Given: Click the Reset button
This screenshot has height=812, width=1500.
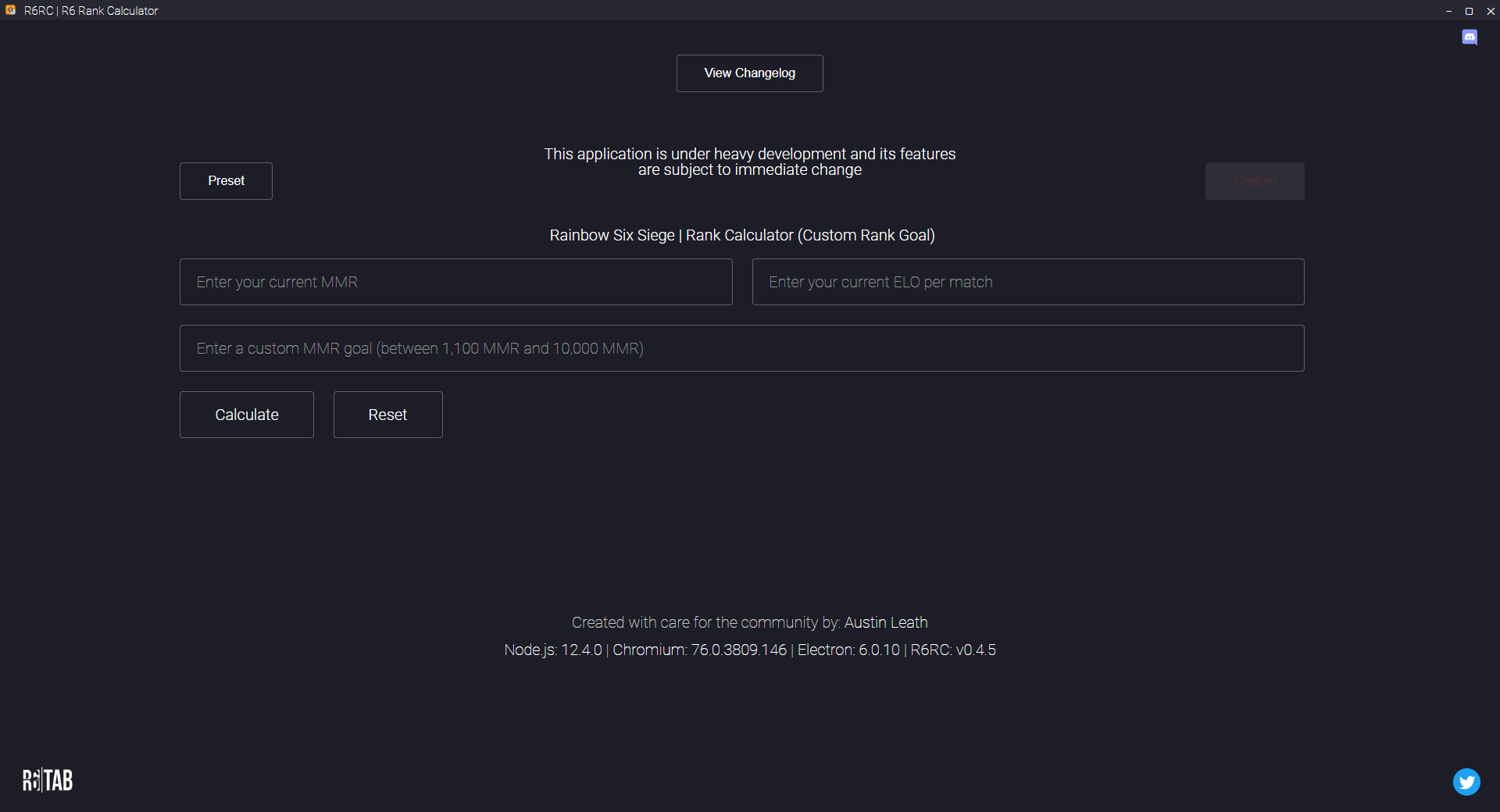Looking at the screenshot, I should (387, 415).
